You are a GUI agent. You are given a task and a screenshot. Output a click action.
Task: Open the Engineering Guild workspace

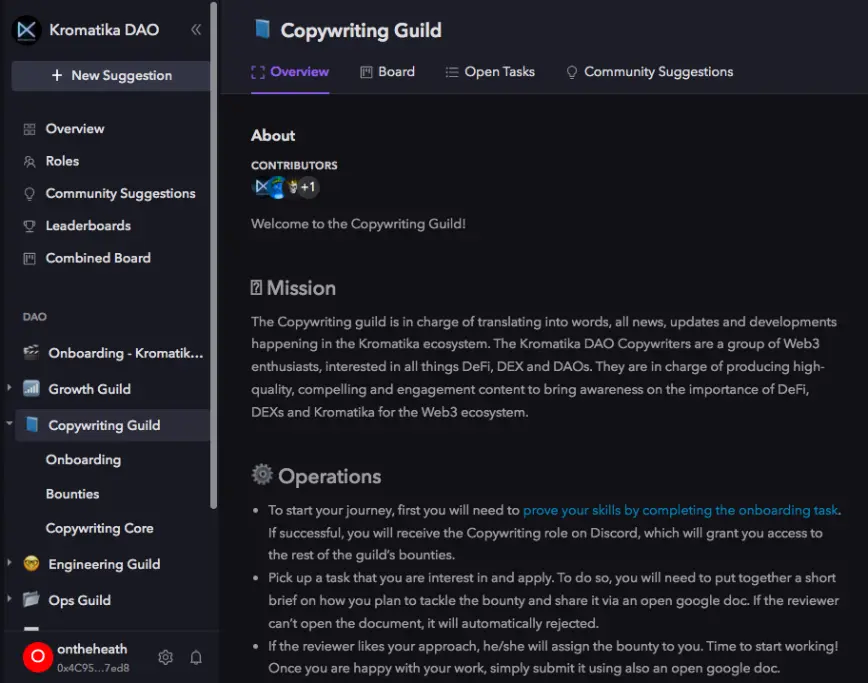coord(104,564)
